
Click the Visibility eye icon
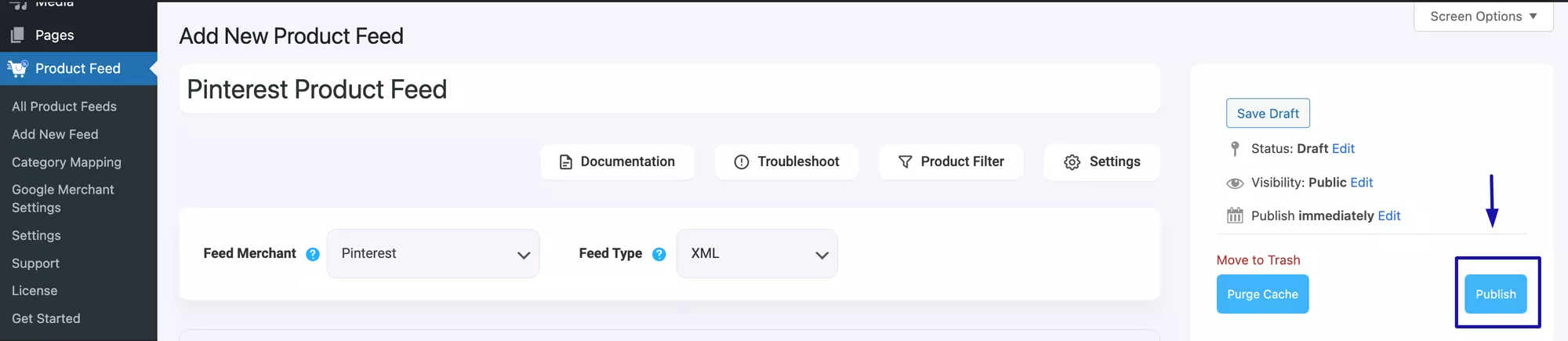tap(1235, 183)
